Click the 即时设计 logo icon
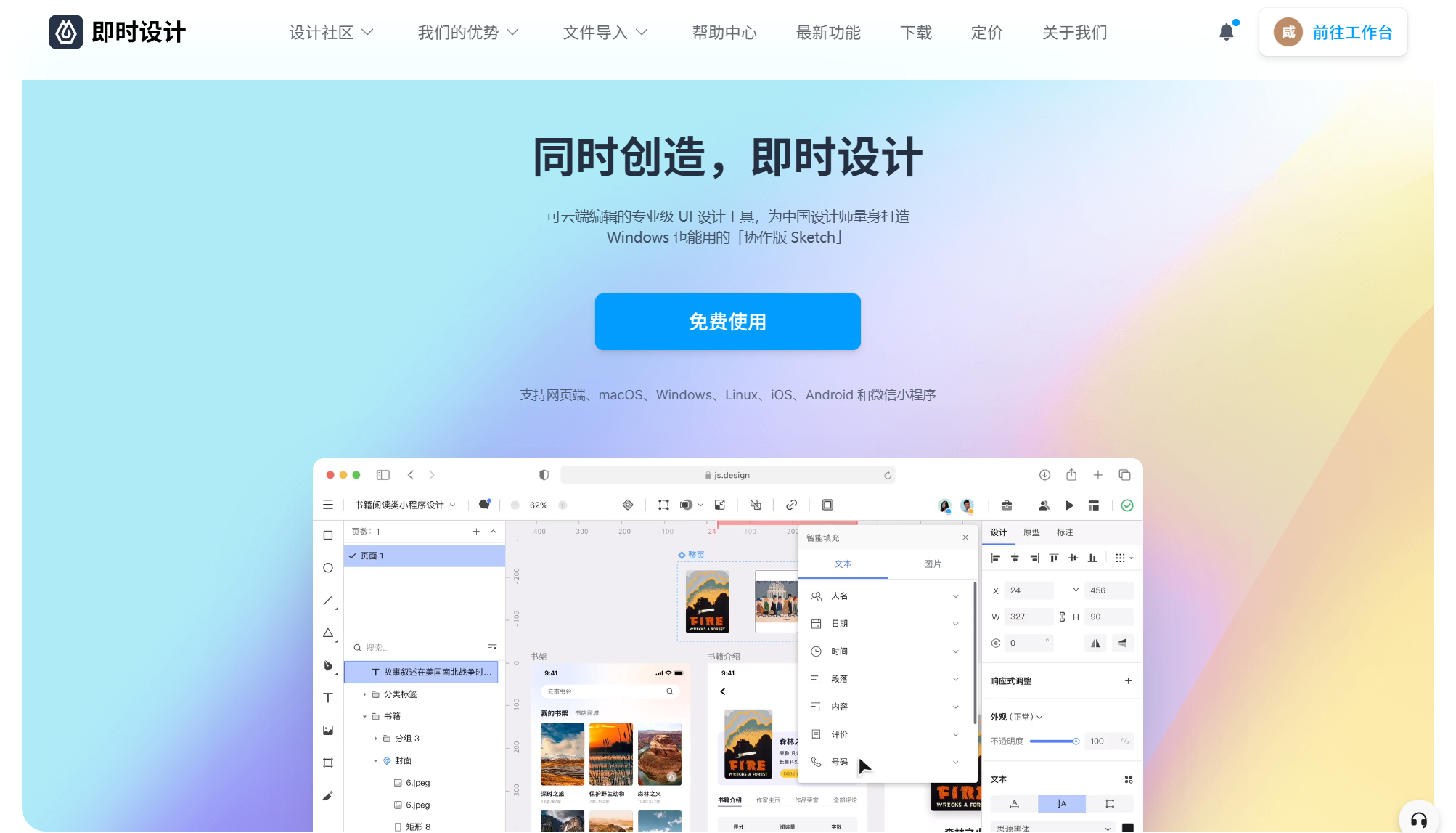 click(x=66, y=32)
